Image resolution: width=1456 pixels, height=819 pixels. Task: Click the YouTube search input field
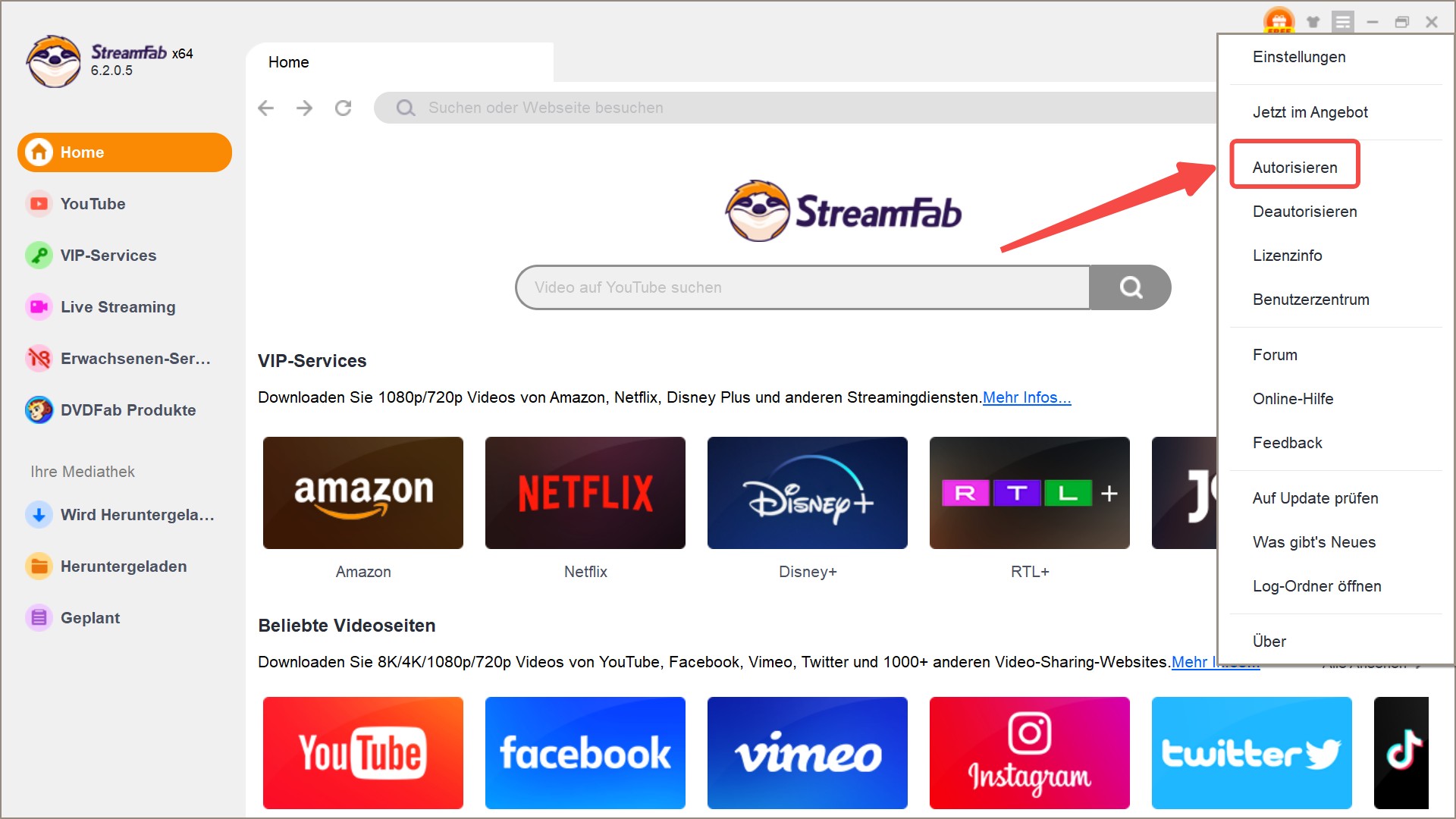(x=800, y=287)
